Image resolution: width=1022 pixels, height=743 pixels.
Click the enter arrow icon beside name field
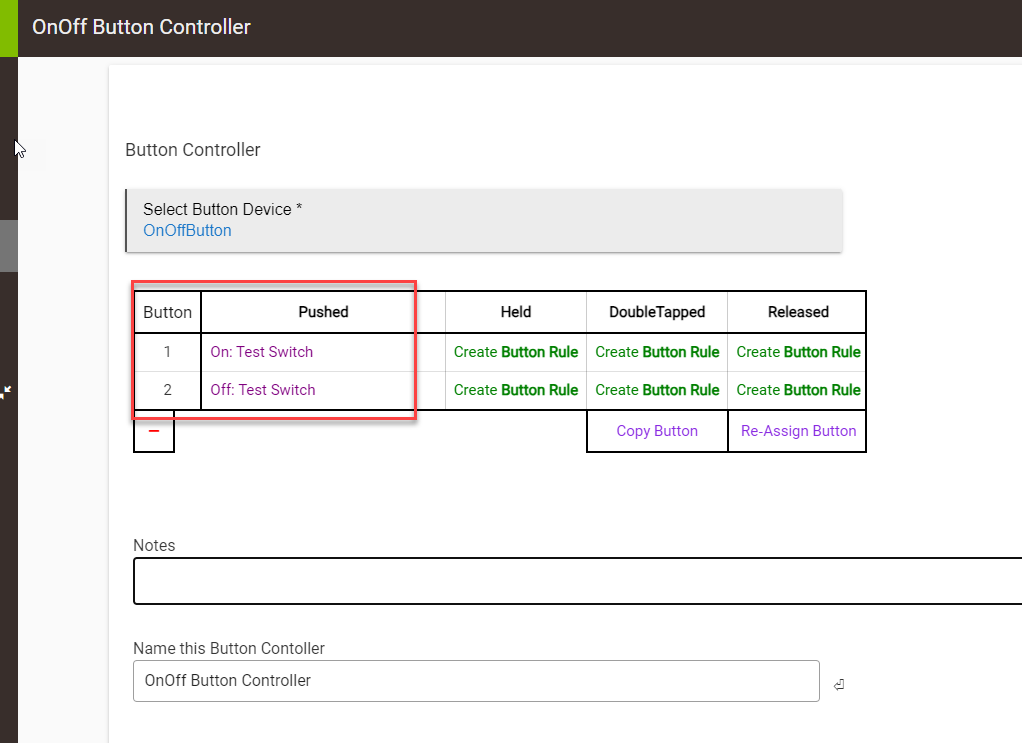coord(839,685)
